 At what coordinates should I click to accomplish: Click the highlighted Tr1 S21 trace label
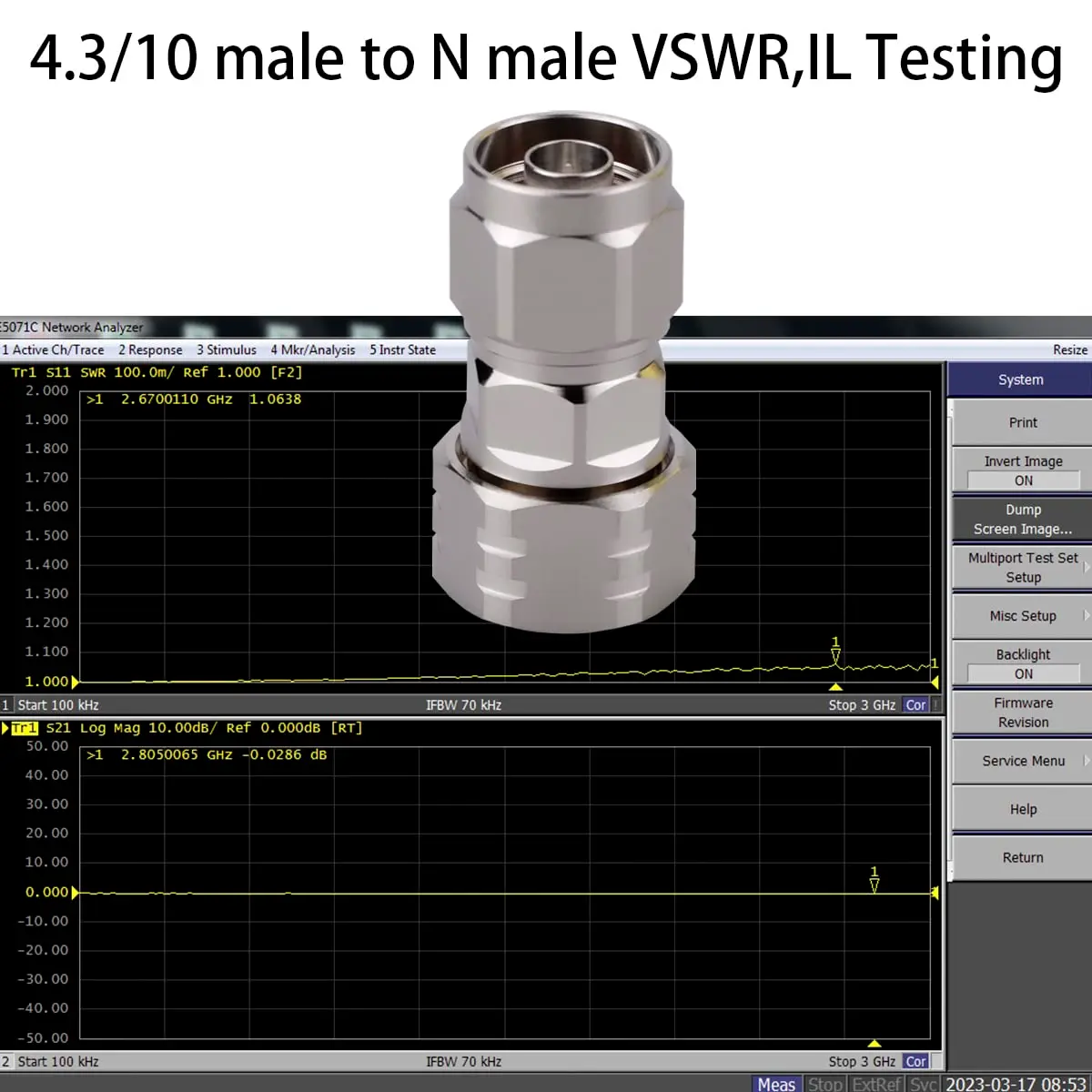[25, 728]
